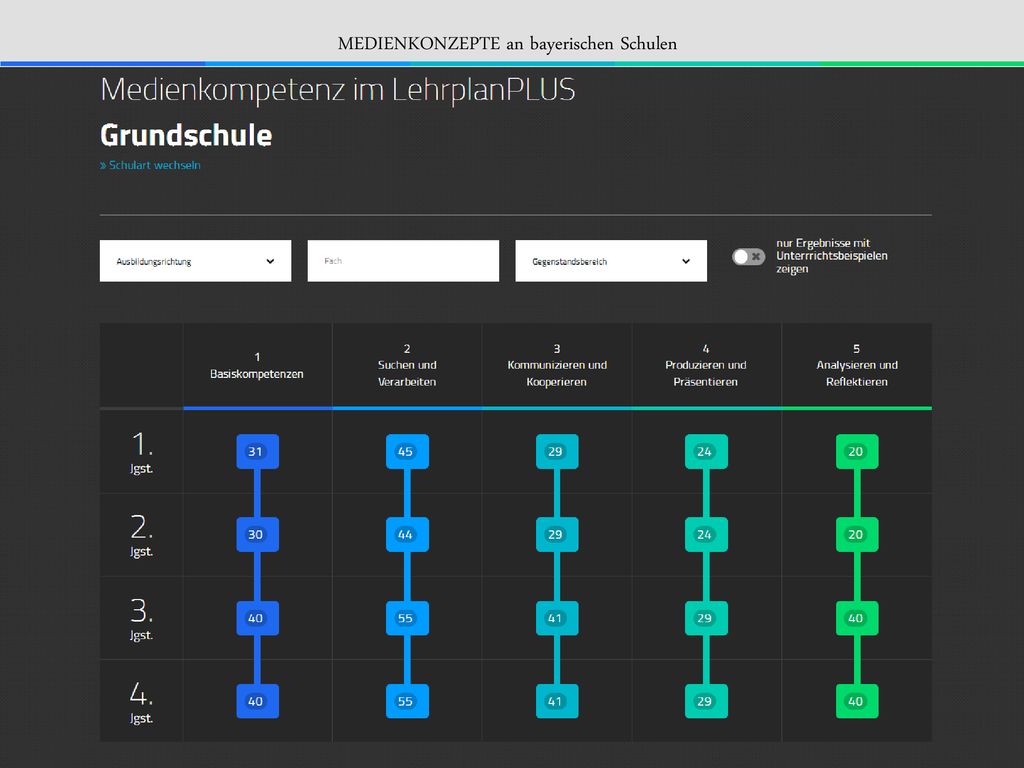Select the 4. Jgst. row label
This screenshot has height=768, width=1024.
142,701
